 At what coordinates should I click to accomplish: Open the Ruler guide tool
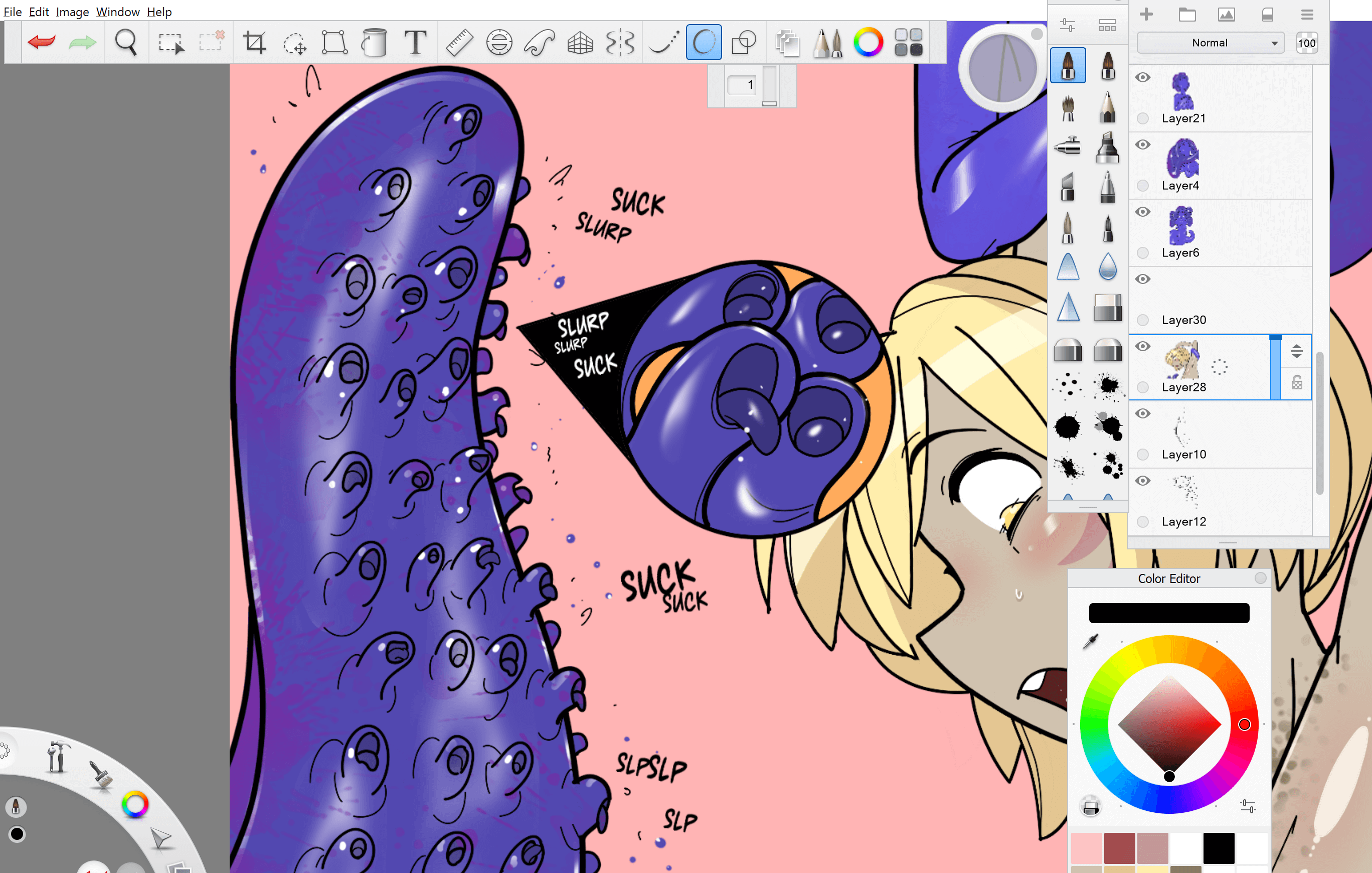coord(459,42)
